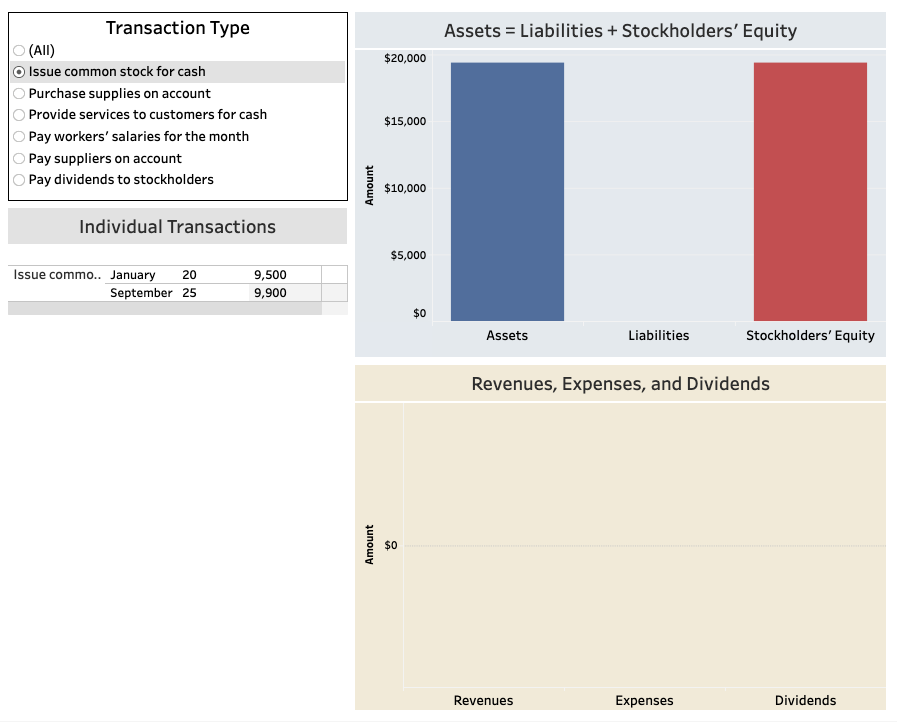Click the "Revenues" axis label
The image size is (897, 722).
pos(483,700)
